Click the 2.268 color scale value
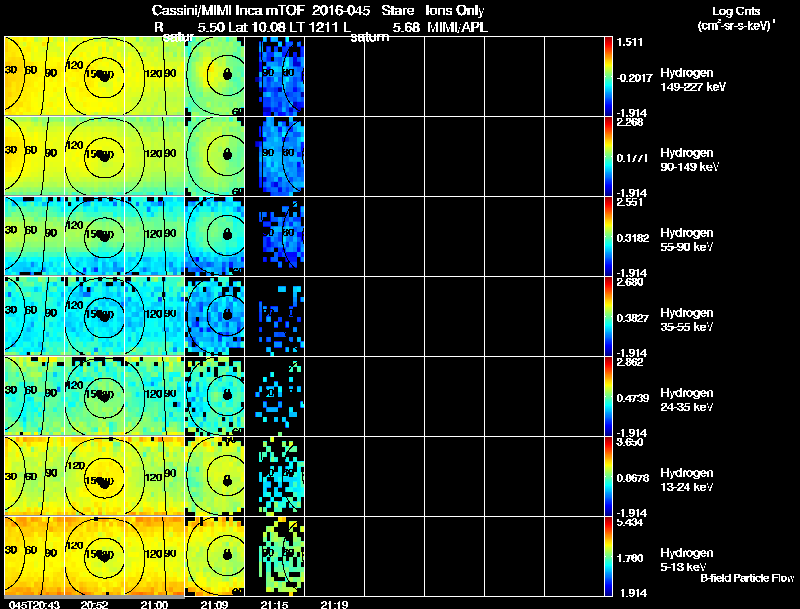Screen dimensions: 800x609 [630, 122]
